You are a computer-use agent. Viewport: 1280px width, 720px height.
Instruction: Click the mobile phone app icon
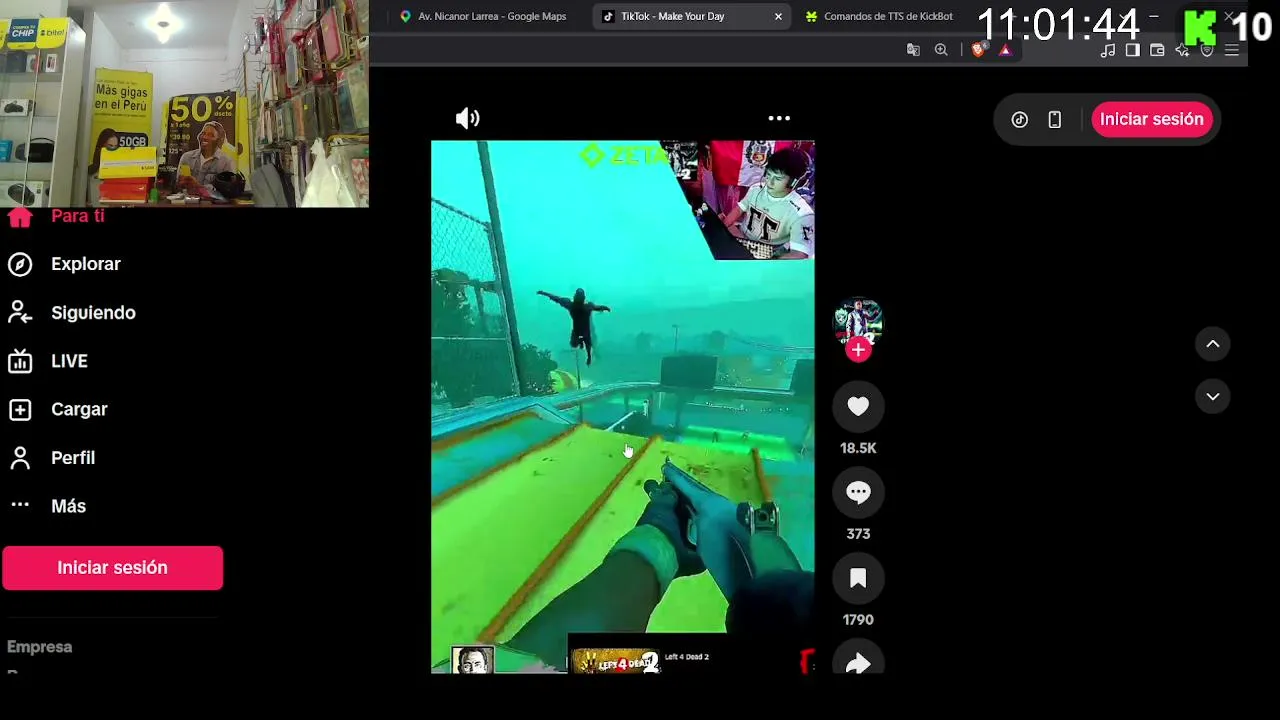pos(1054,119)
